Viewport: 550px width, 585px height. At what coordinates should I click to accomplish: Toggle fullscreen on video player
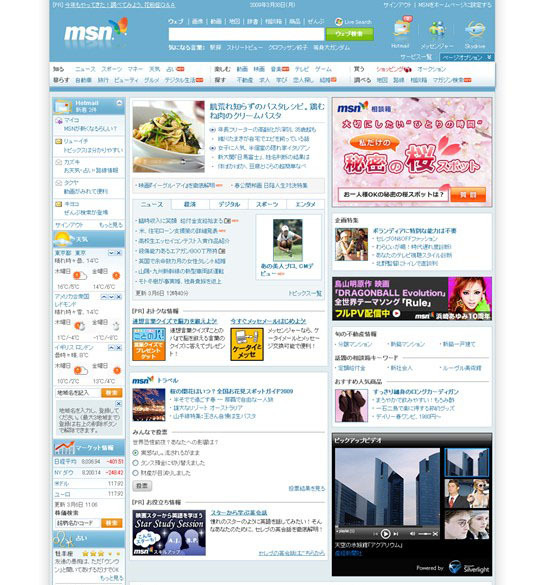click(435, 534)
